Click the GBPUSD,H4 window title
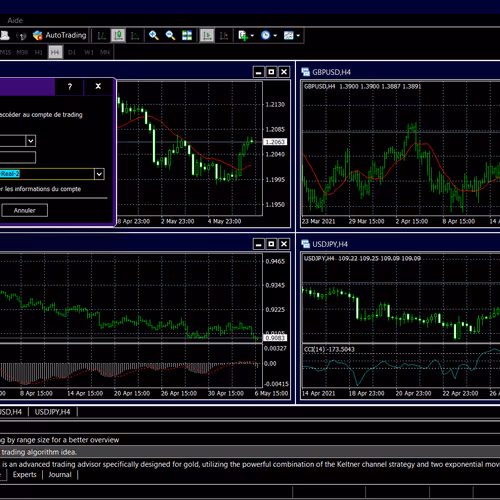500x500 pixels. pos(332,72)
